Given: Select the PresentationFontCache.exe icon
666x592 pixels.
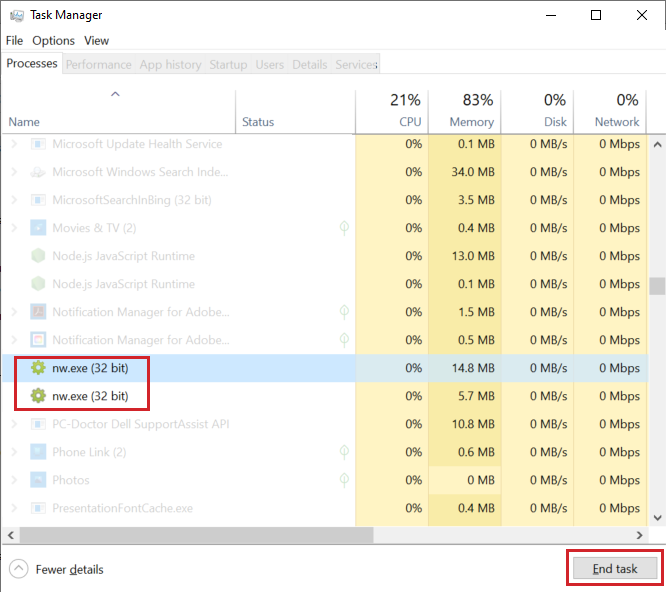Looking at the screenshot, I should pyautogui.click(x=38, y=508).
